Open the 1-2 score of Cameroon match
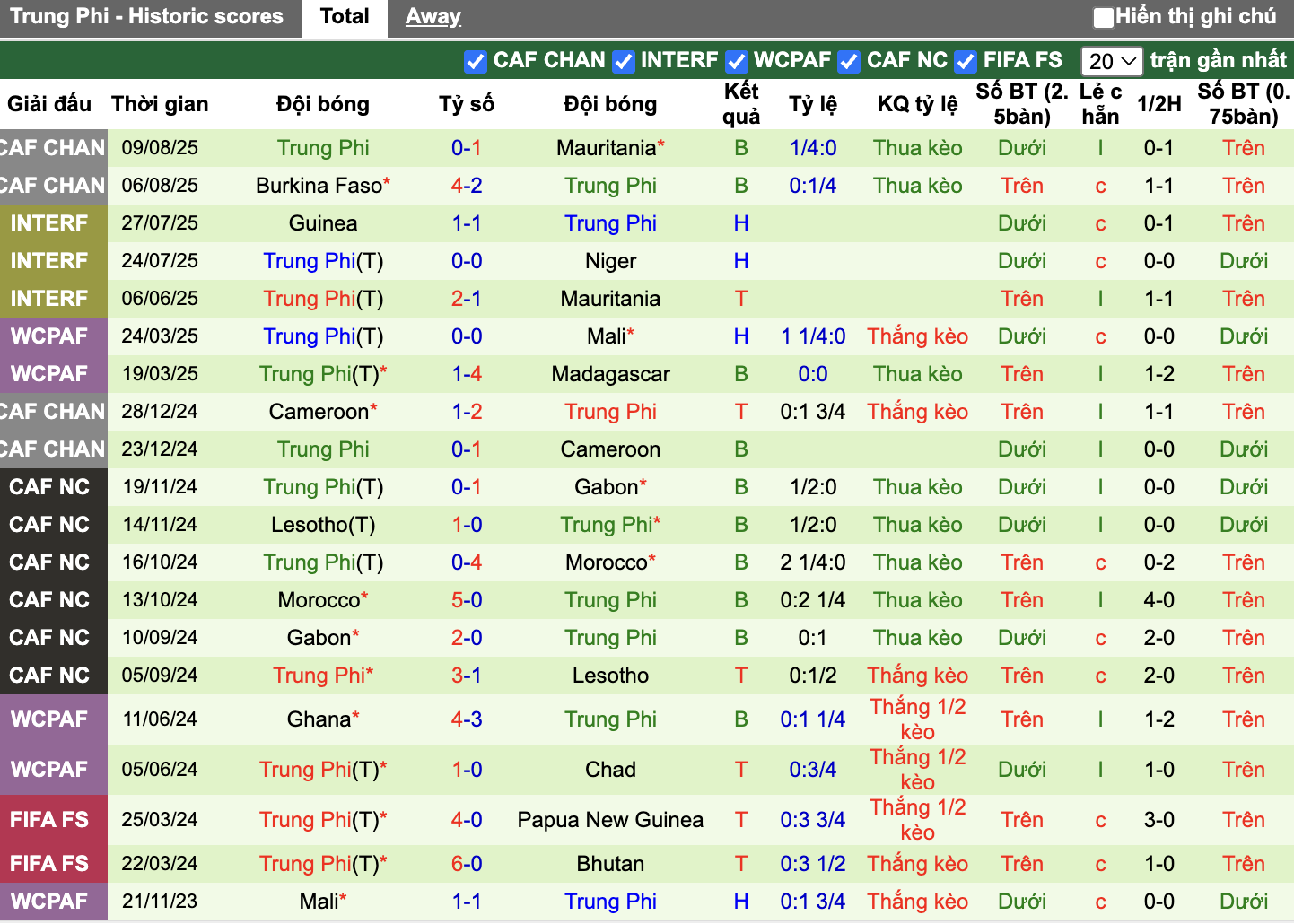The image size is (1294, 924). [x=467, y=412]
